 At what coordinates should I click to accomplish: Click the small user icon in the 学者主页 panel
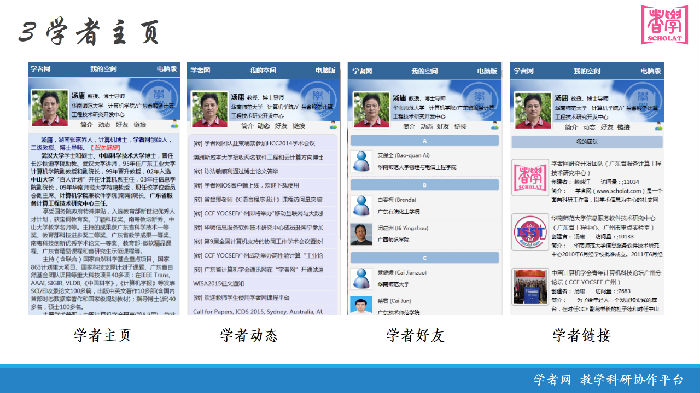point(175,124)
